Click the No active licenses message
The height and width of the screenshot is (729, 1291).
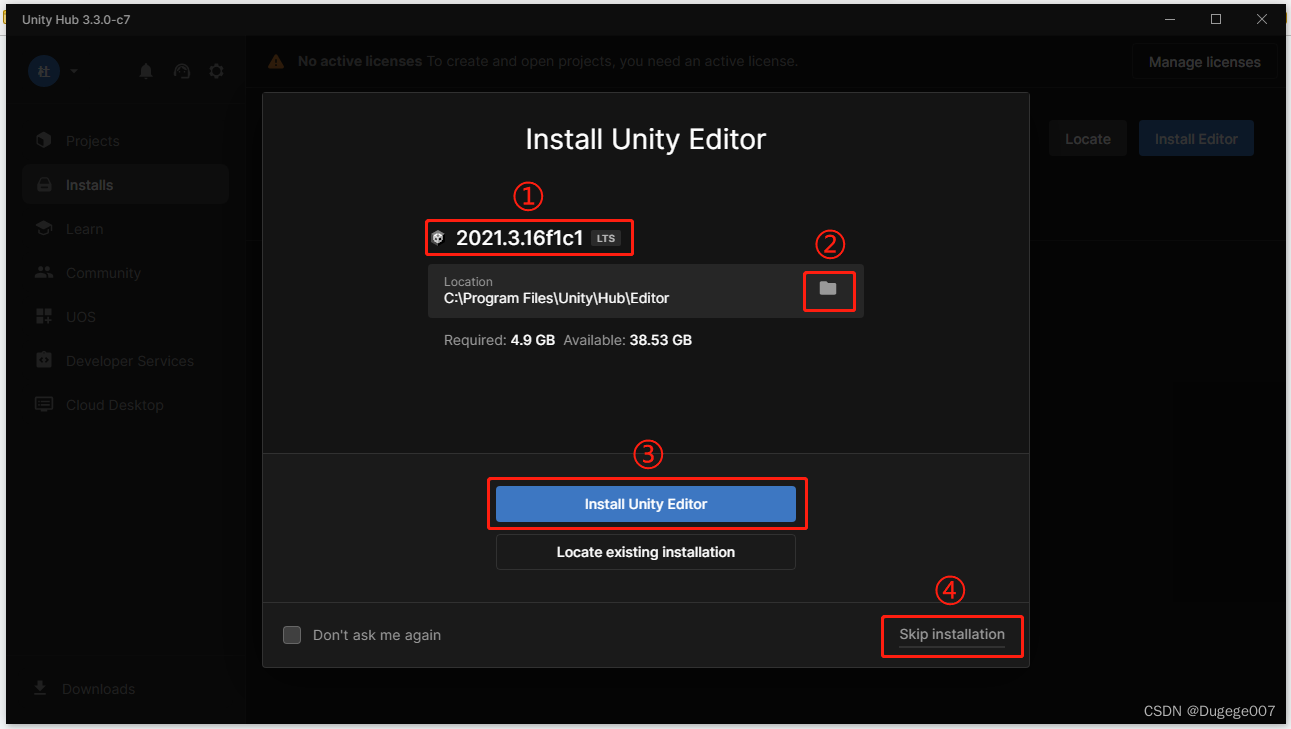548,62
